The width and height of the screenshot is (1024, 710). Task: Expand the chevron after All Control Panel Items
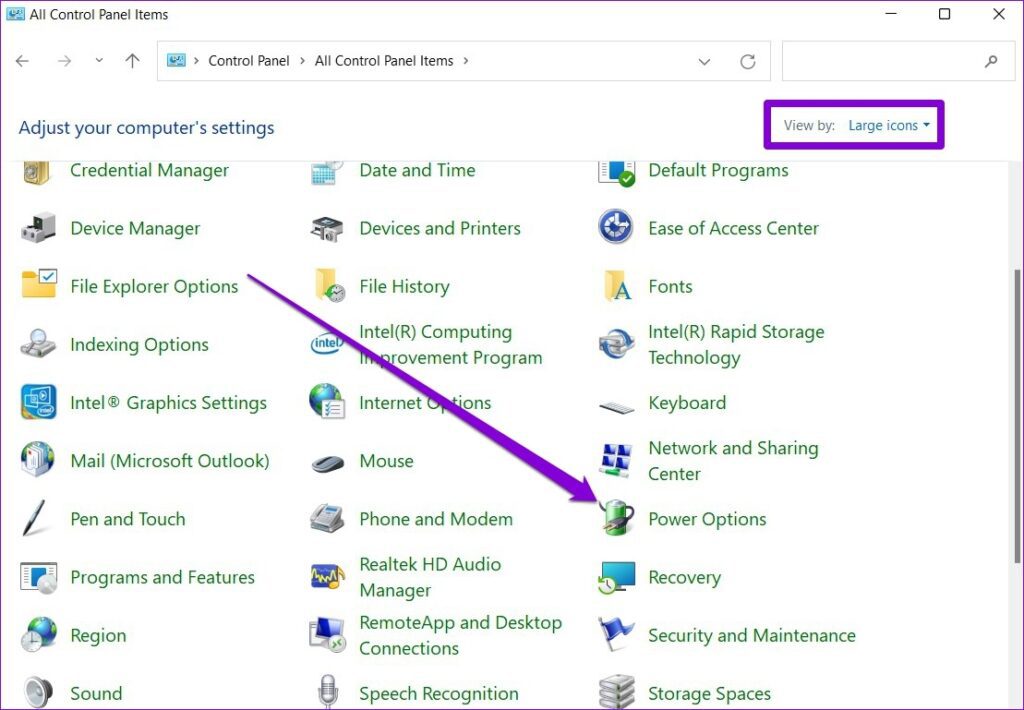pos(466,60)
